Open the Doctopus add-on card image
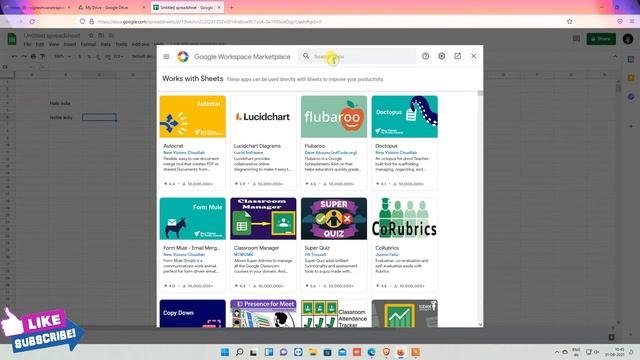This screenshot has width=640, height=360. [404, 117]
